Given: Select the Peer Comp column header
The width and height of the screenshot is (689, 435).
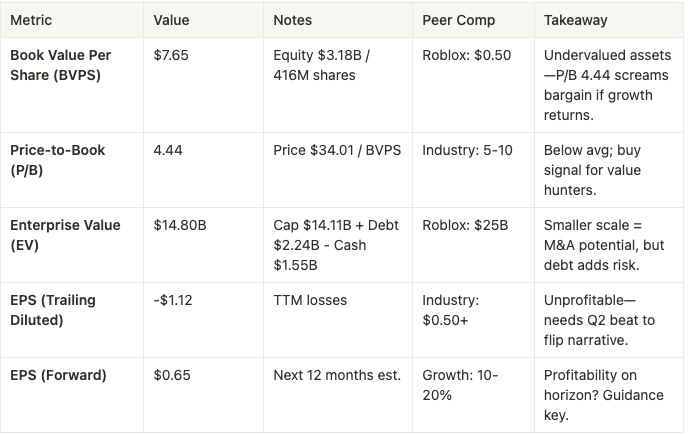Looking at the screenshot, I should (x=458, y=20).
